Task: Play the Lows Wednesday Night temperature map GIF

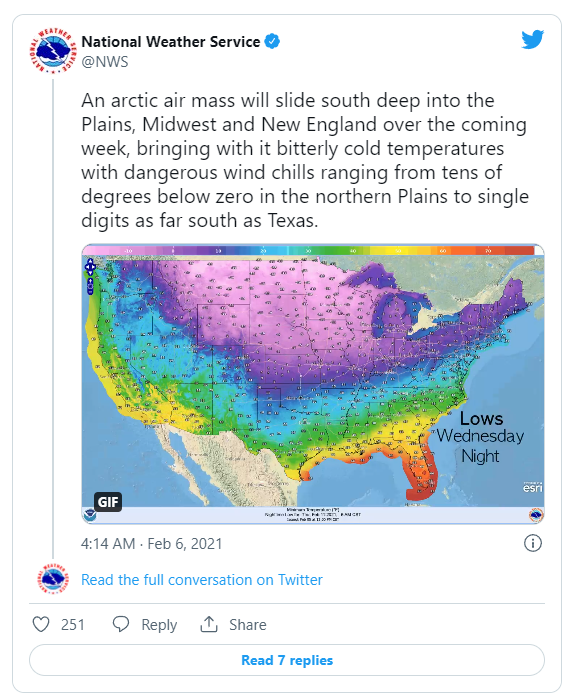Action: point(313,384)
